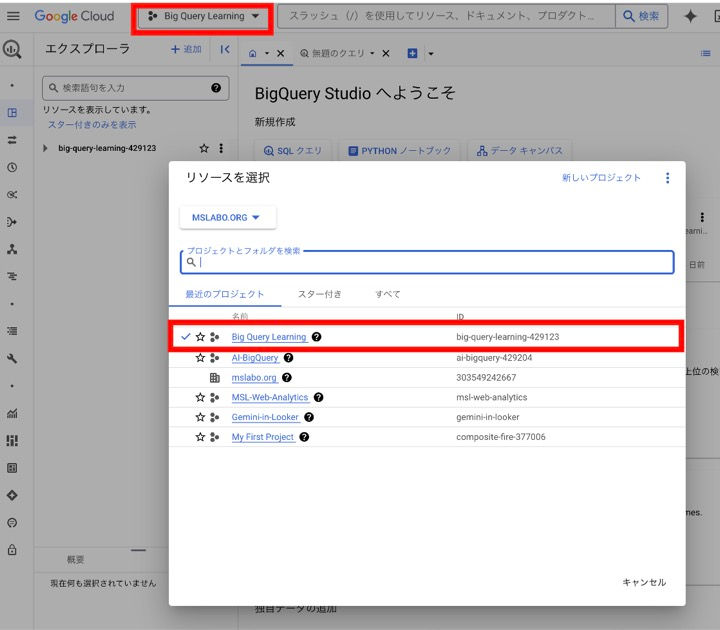Click the explorer search box
The image size is (720, 630).
tap(135, 88)
